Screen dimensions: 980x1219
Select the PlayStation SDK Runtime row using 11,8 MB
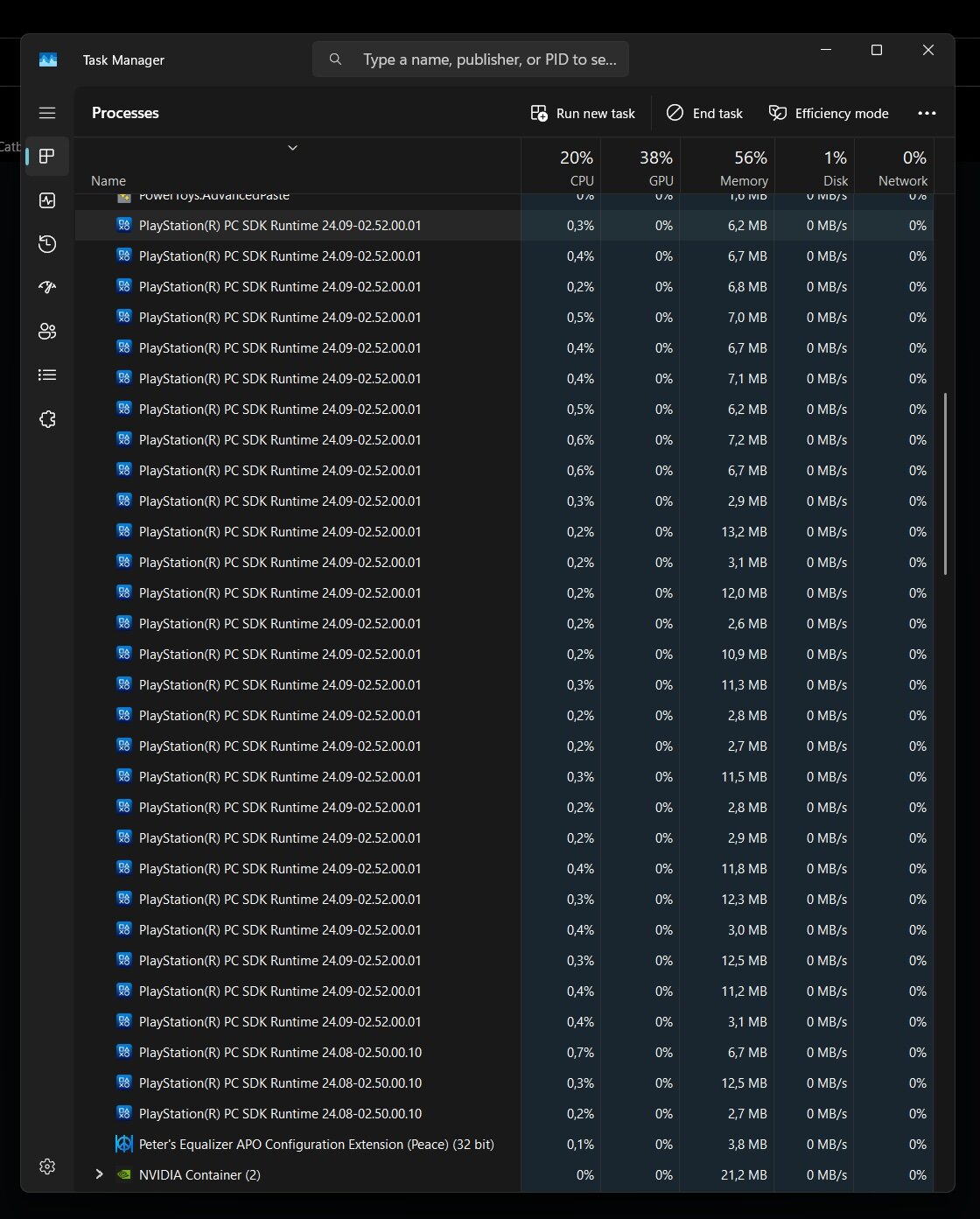504,868
